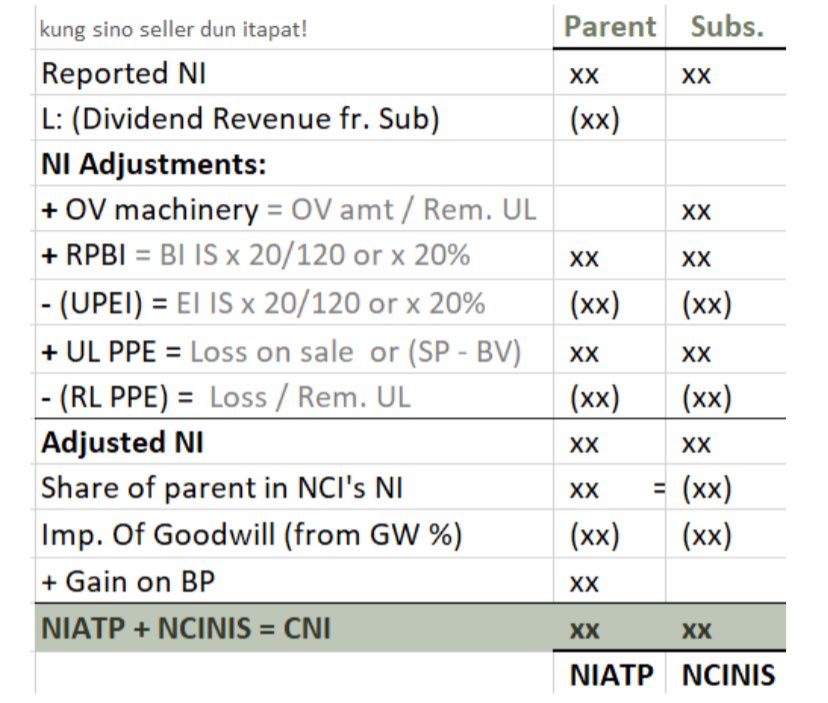This screenshot has width=828, height=703.
Task: Select the Reported NI label cell
Action: 294,73
